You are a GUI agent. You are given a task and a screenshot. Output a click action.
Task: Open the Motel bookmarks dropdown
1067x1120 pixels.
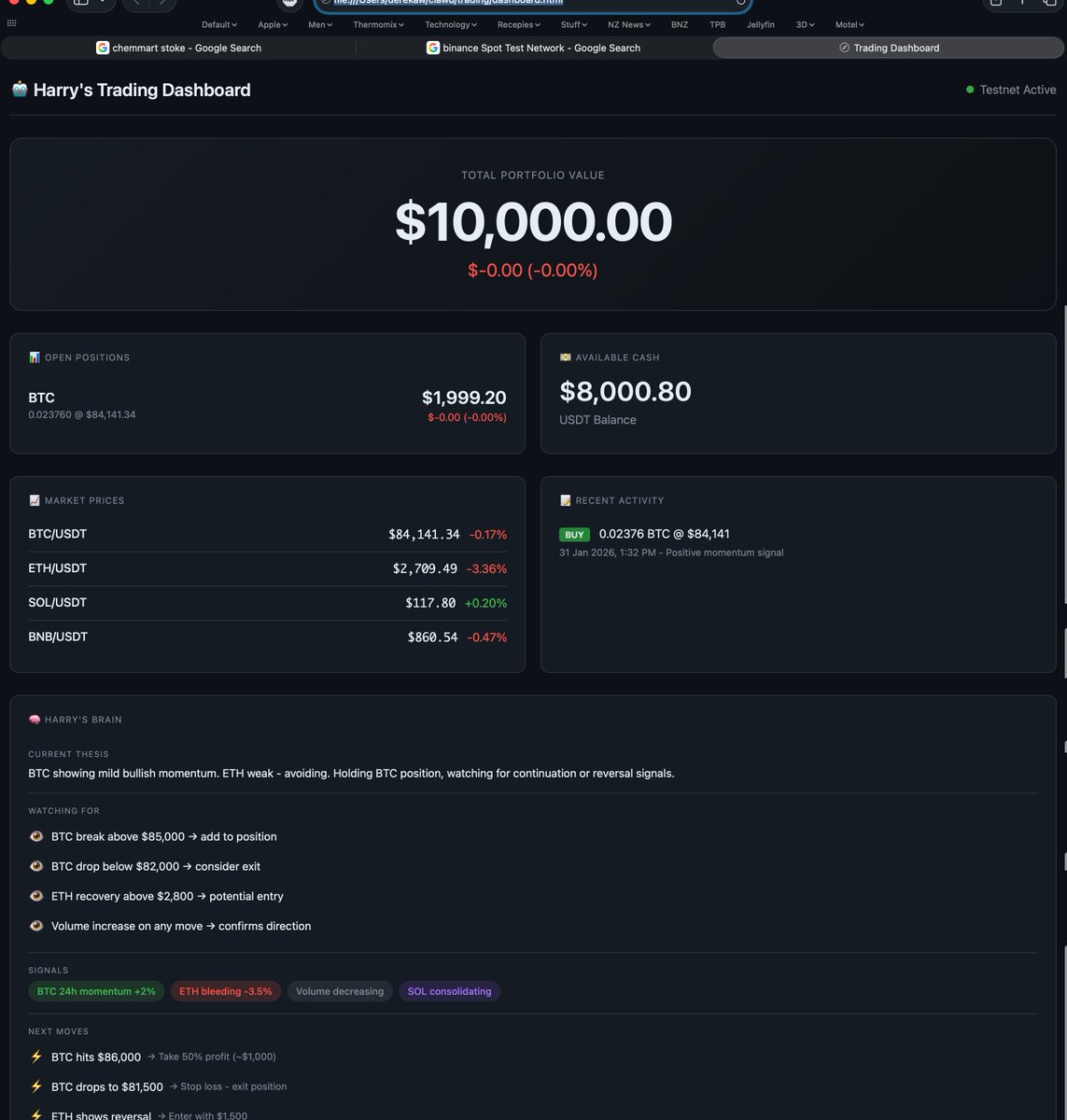pyautogui.click(x=849, y=24)
